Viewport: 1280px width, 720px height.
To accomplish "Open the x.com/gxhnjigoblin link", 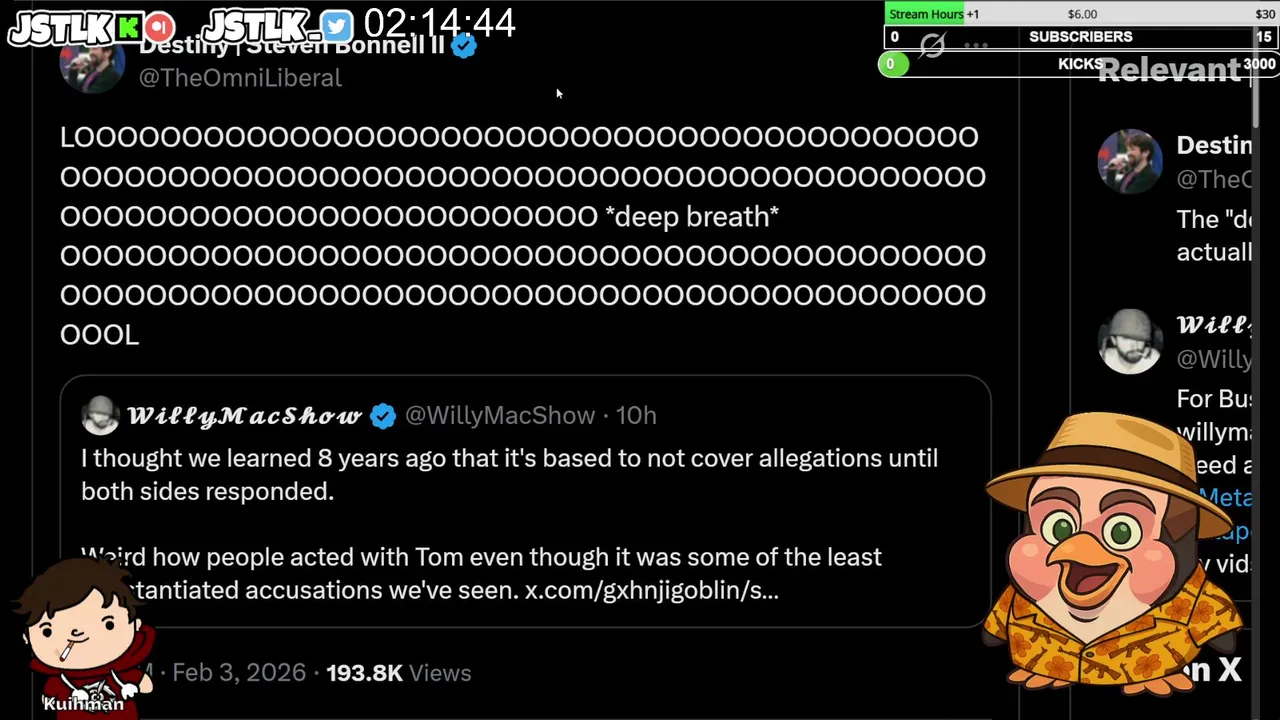I will tap(651, 590).
